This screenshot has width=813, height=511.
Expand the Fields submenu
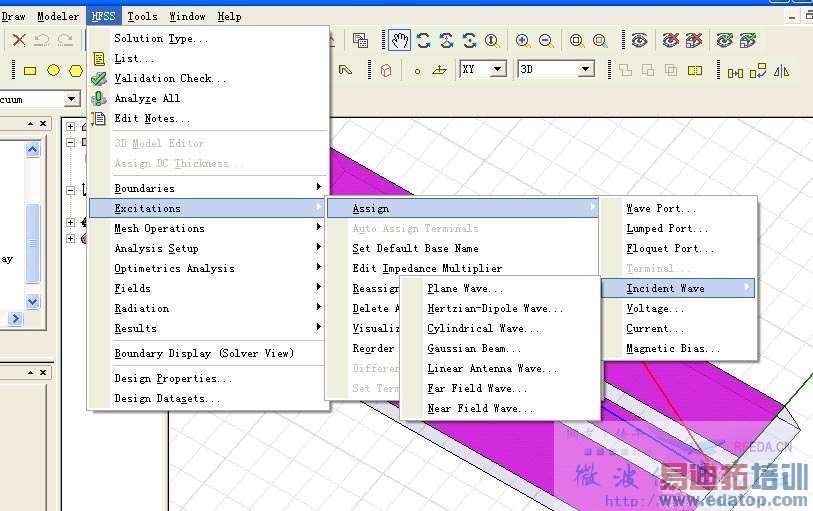(x=209, y=288)
